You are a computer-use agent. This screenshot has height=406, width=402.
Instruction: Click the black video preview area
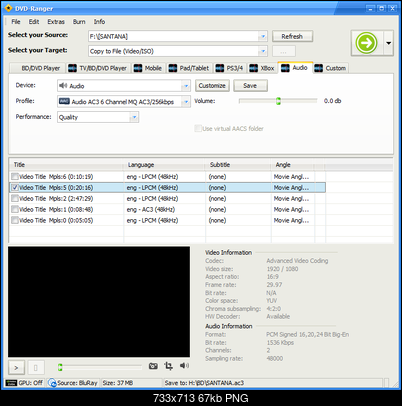coord(99,302)
